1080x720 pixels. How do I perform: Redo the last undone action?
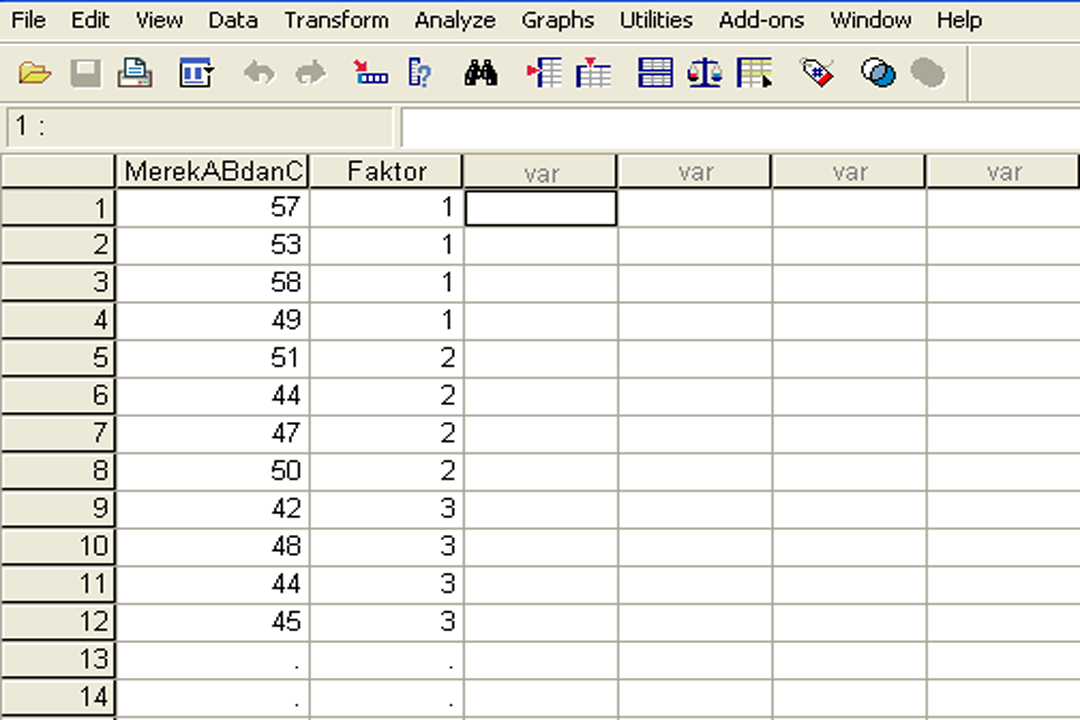(310, 72)
